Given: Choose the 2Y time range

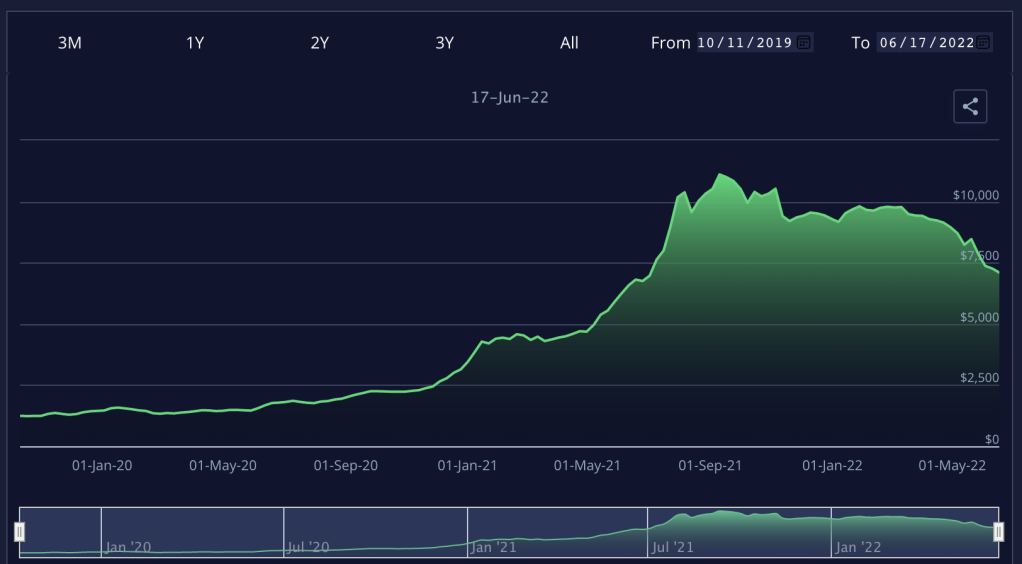Looking at the screenshot, I should (320, 43).
